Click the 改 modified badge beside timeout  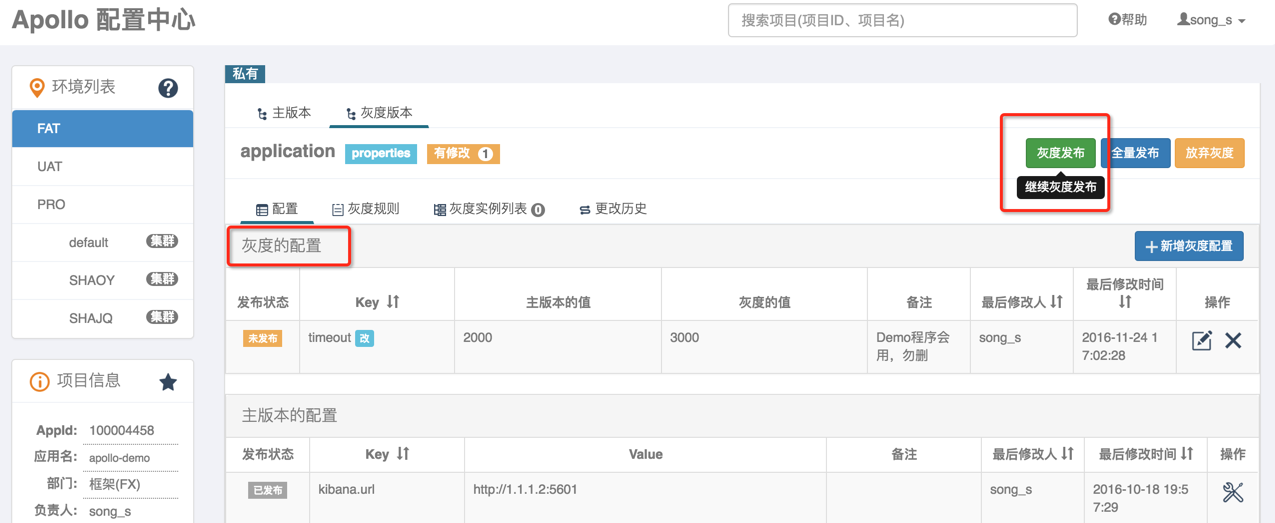click(365, 339)
